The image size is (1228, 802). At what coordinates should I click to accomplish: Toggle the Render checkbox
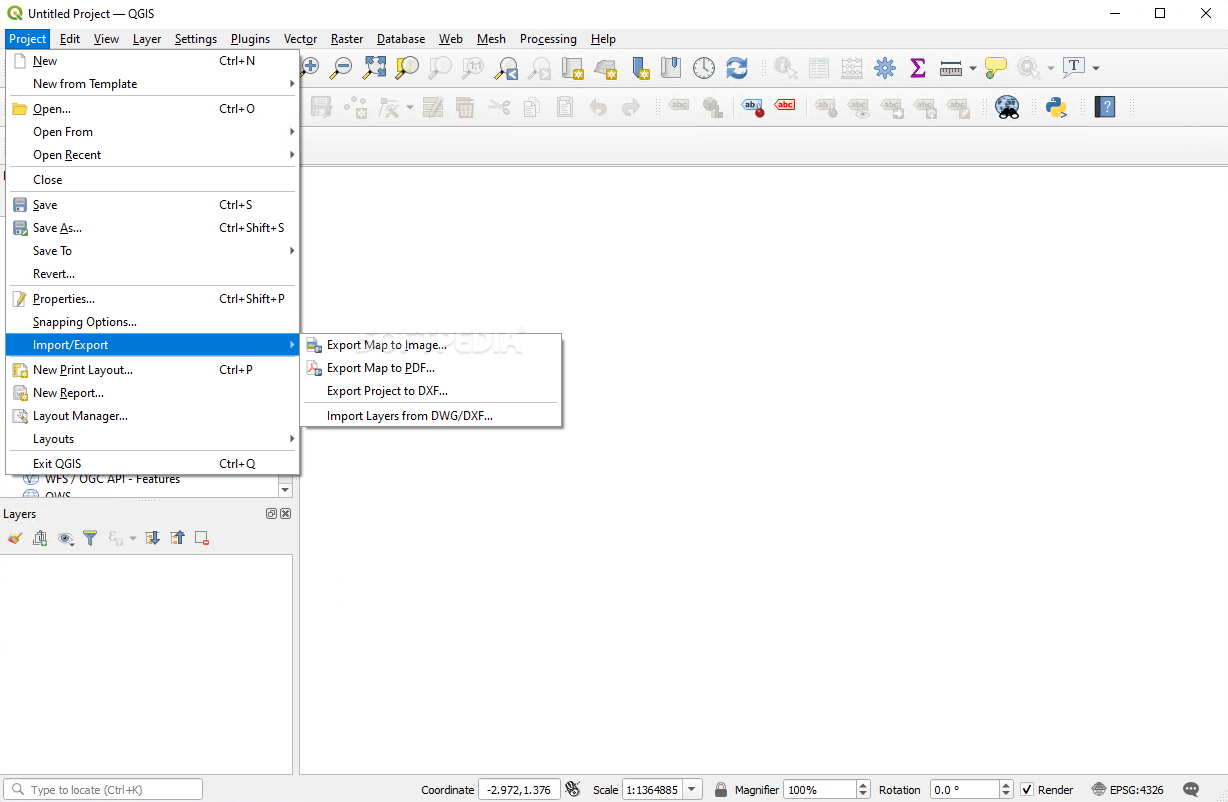click(x=1027, y=789)
